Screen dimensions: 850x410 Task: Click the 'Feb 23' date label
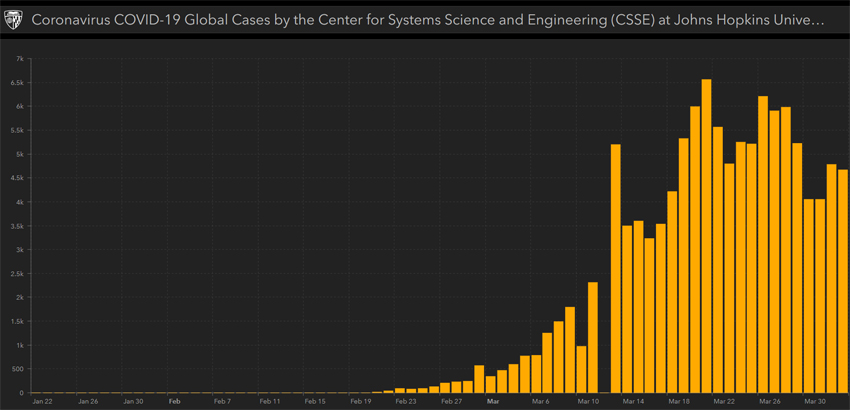405,401
